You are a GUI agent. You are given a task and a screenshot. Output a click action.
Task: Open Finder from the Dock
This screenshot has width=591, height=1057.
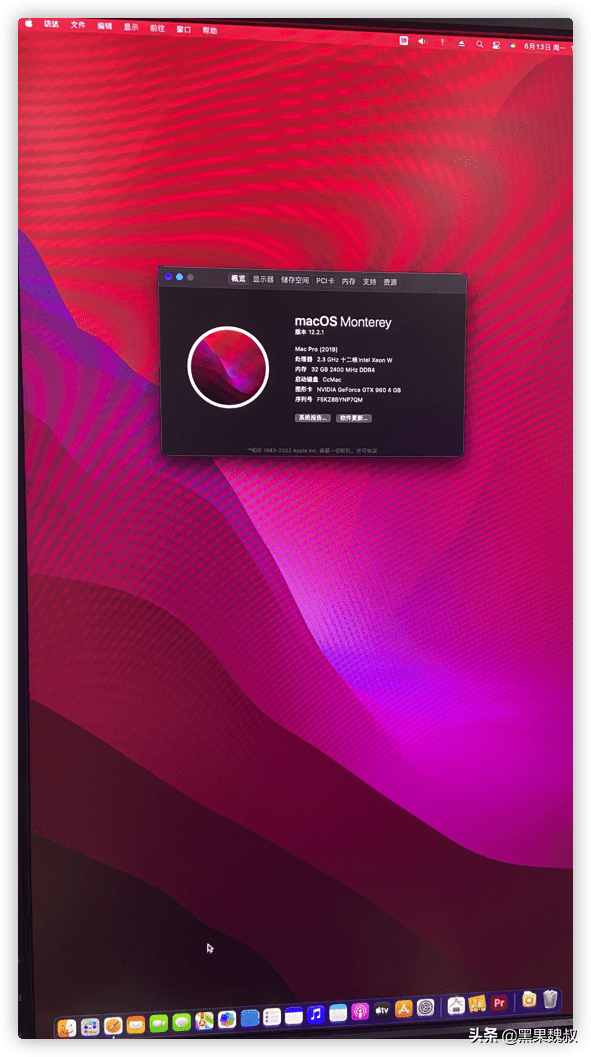[67, 1027]
